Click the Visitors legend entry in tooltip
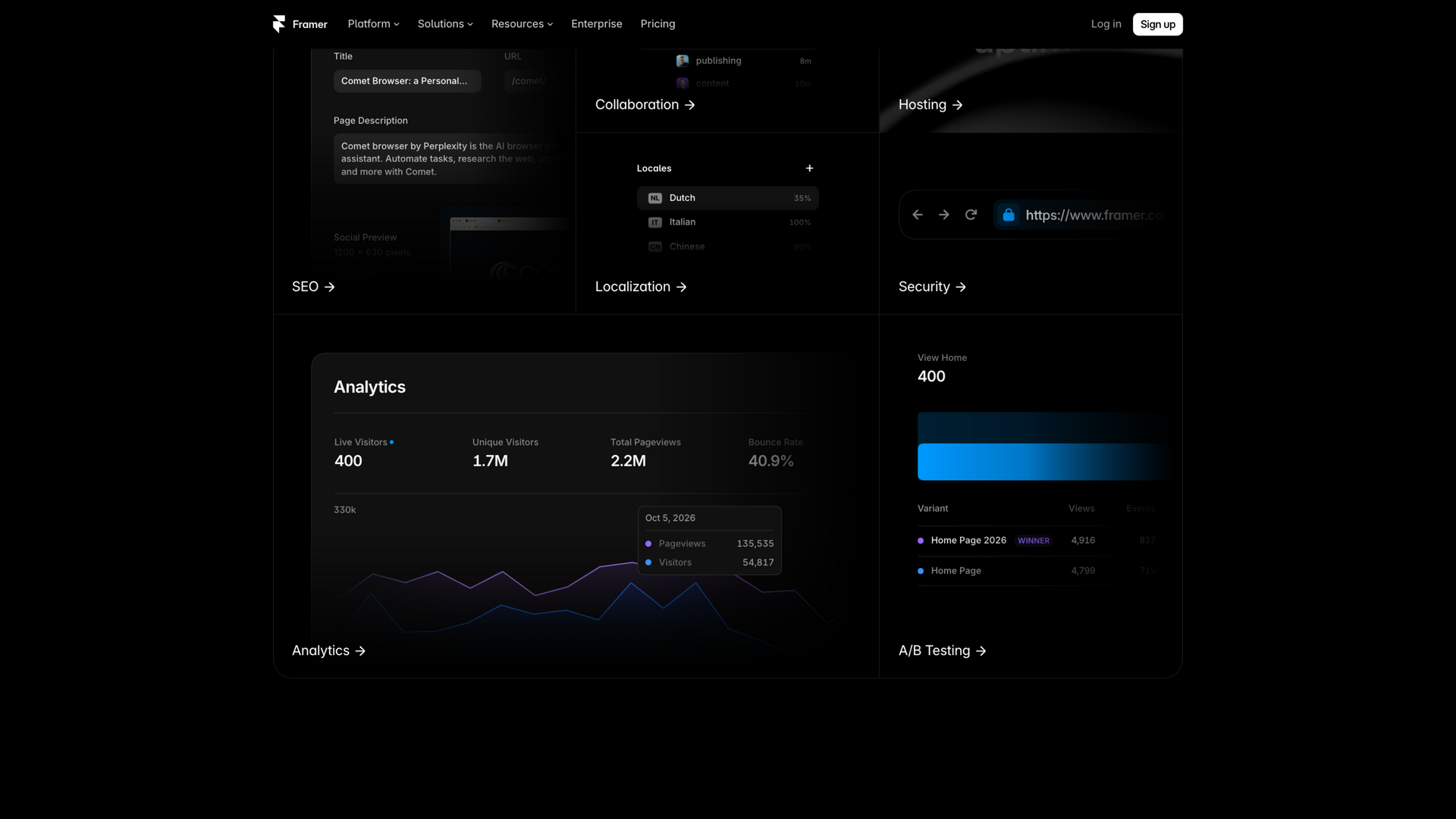1456x819 pixels. point(709,563)
